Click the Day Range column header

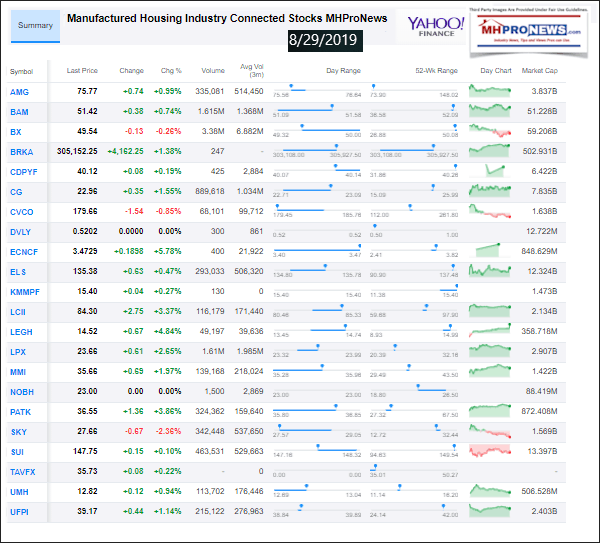point(343,70)
